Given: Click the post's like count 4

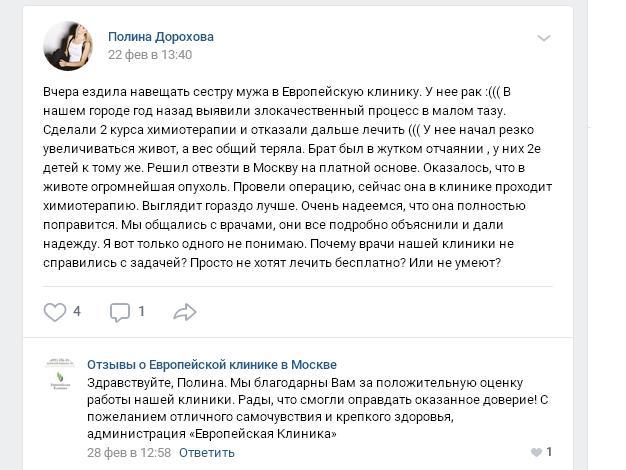Looking at the screenshot, I should click(77, 312).
